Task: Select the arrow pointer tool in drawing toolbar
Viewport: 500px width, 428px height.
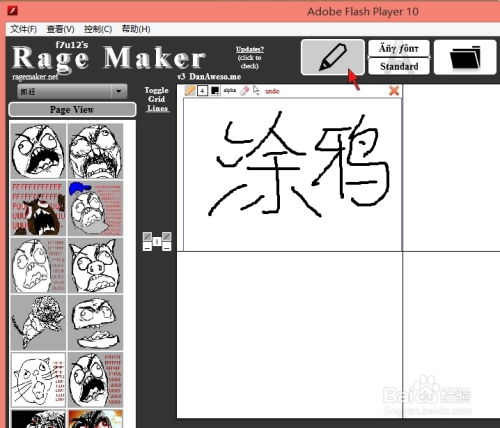Action: 256,90
